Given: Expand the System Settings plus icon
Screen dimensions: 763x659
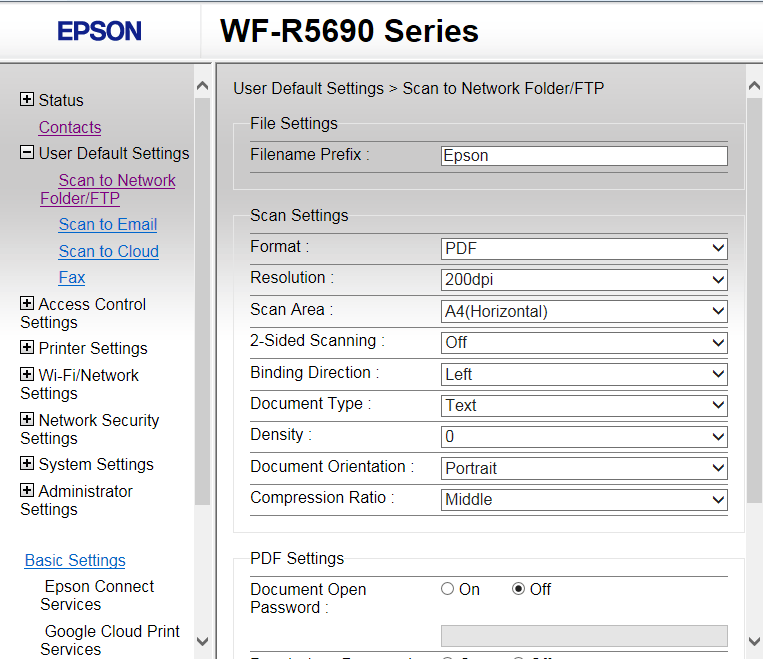Looking at the screenshot, I should click(x=27, y=464).
